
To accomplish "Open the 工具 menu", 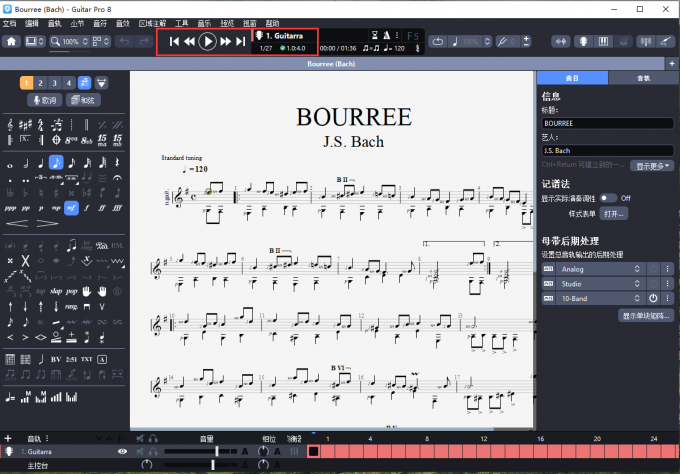I will (181, 22).
